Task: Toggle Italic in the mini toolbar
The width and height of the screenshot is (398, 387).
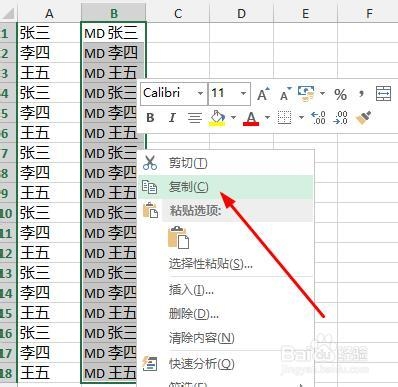Action: (x=172, y=118)
